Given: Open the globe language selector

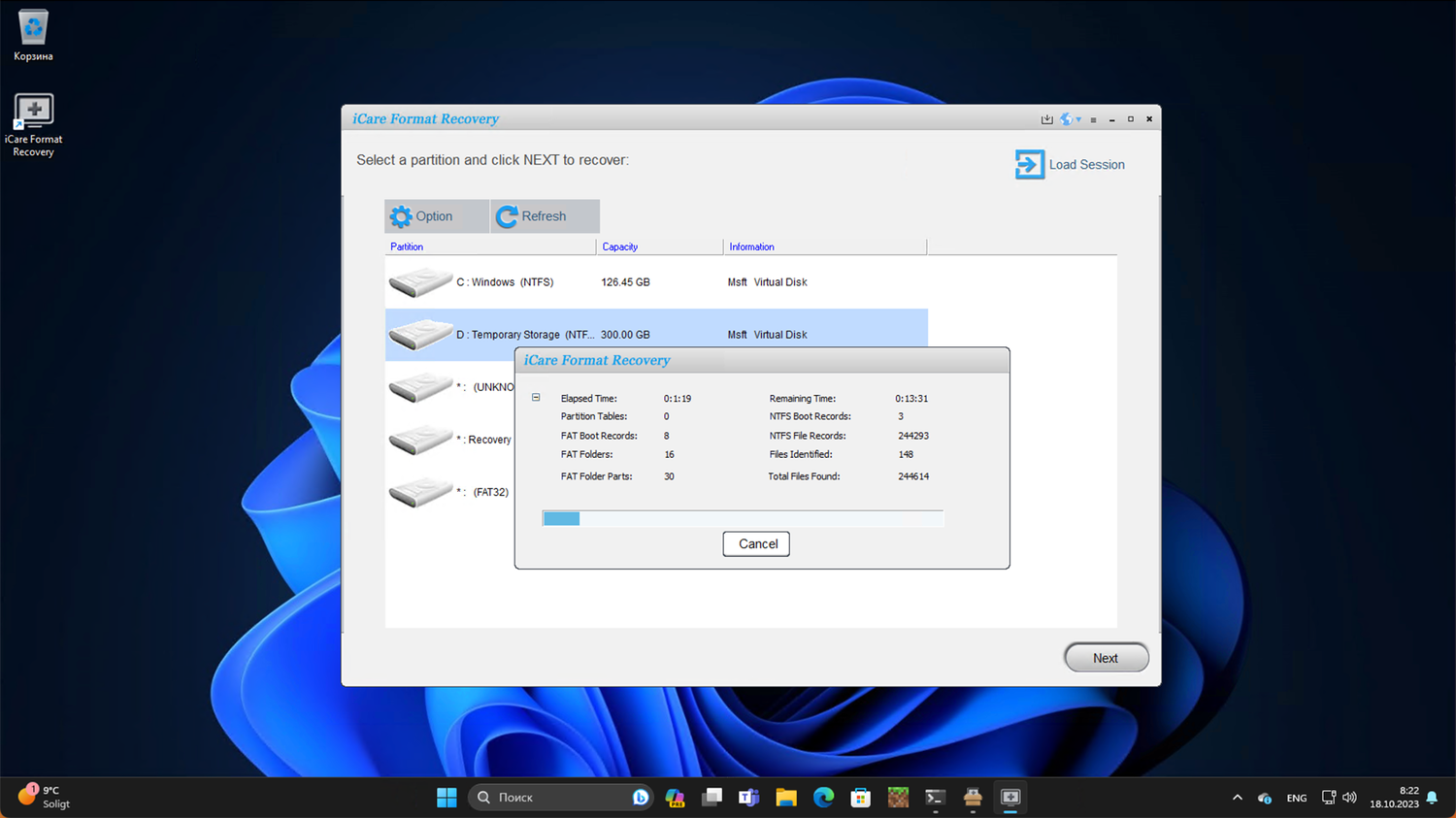Looking at the screenshot, I should [1070, 119].
